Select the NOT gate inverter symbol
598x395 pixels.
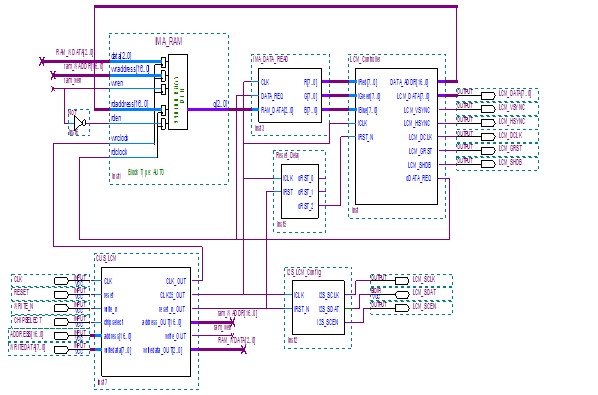tap(80, 123)
